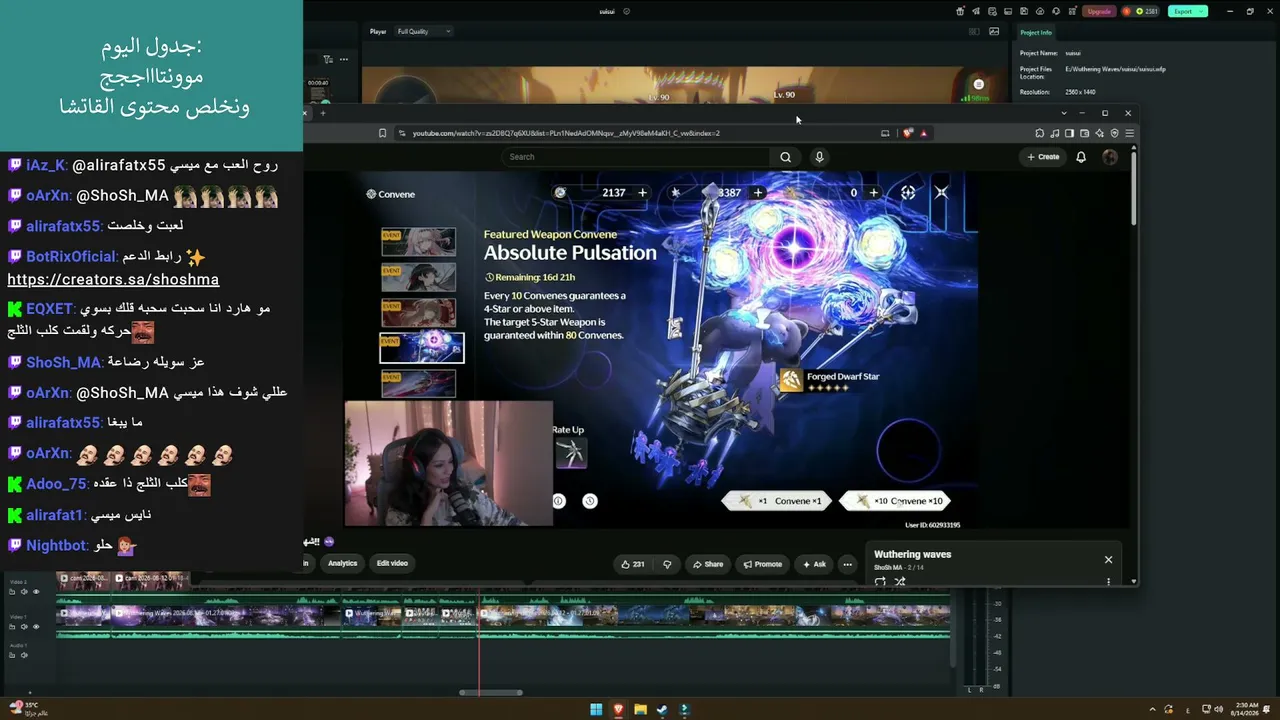Click the browser page vertical scrollbar
The image size is (1280, 720).
1133,188
